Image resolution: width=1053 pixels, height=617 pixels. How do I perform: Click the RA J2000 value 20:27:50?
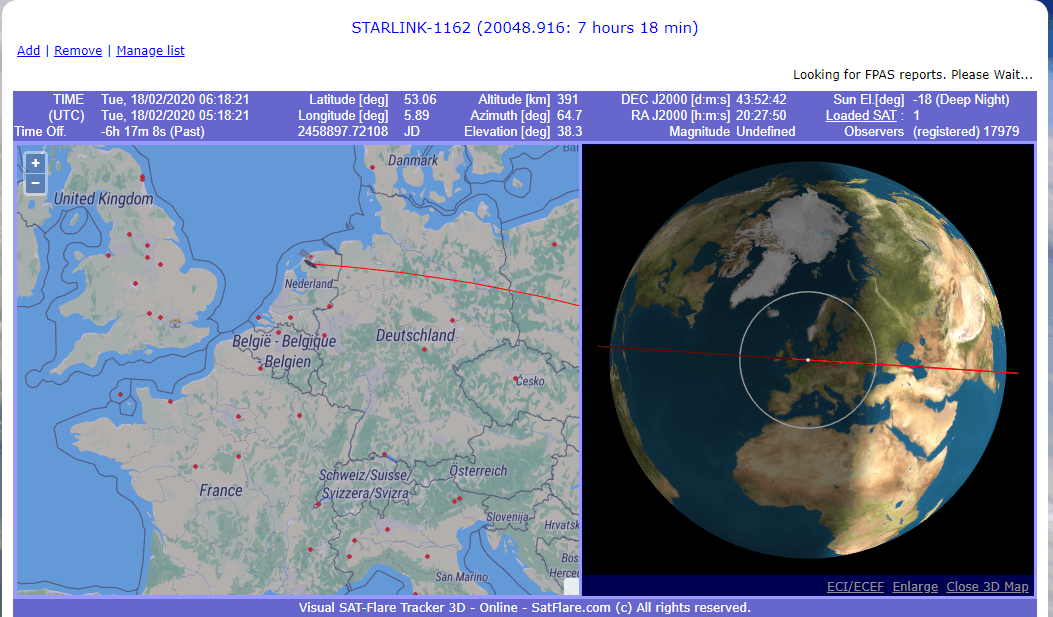click(x=761, y=115)
